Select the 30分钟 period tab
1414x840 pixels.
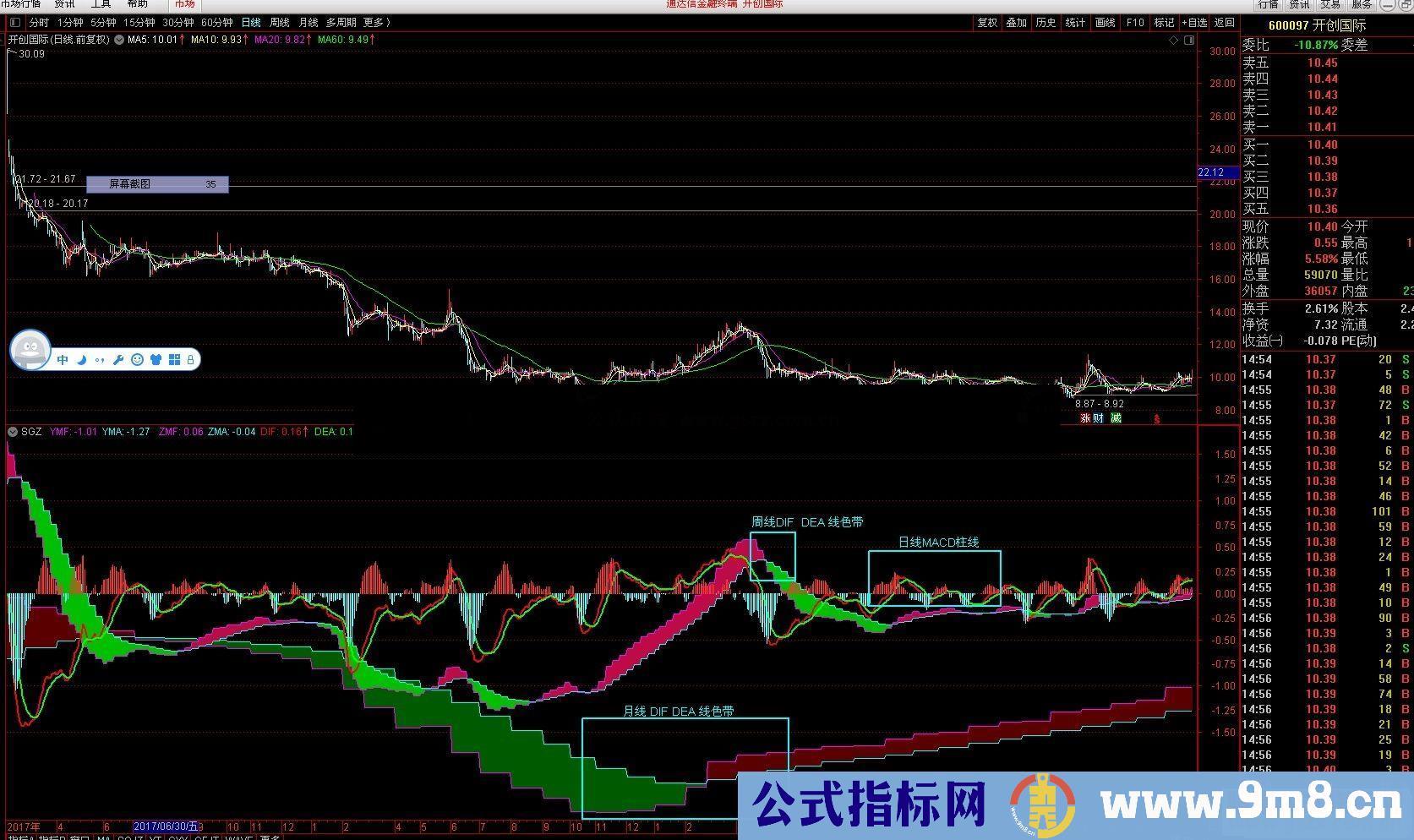(x=178, y=23)
